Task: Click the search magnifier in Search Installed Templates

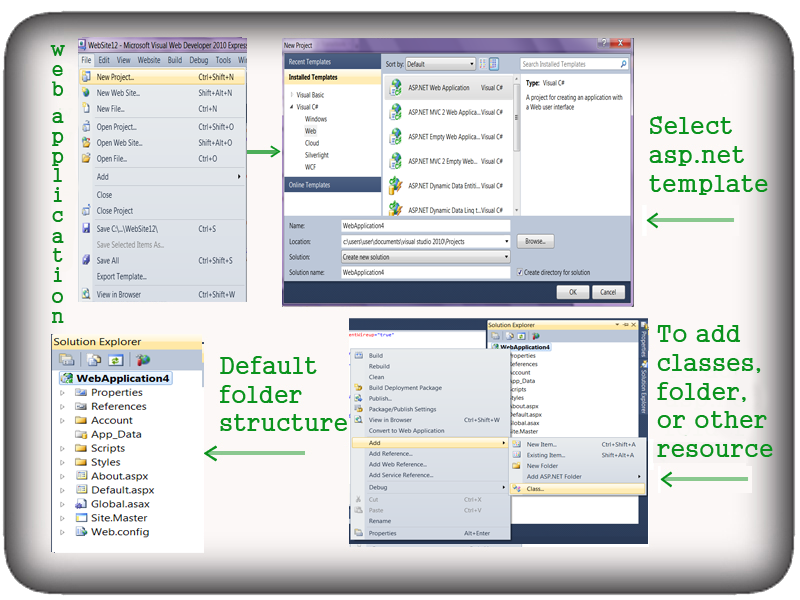Action: pos(624,64)
